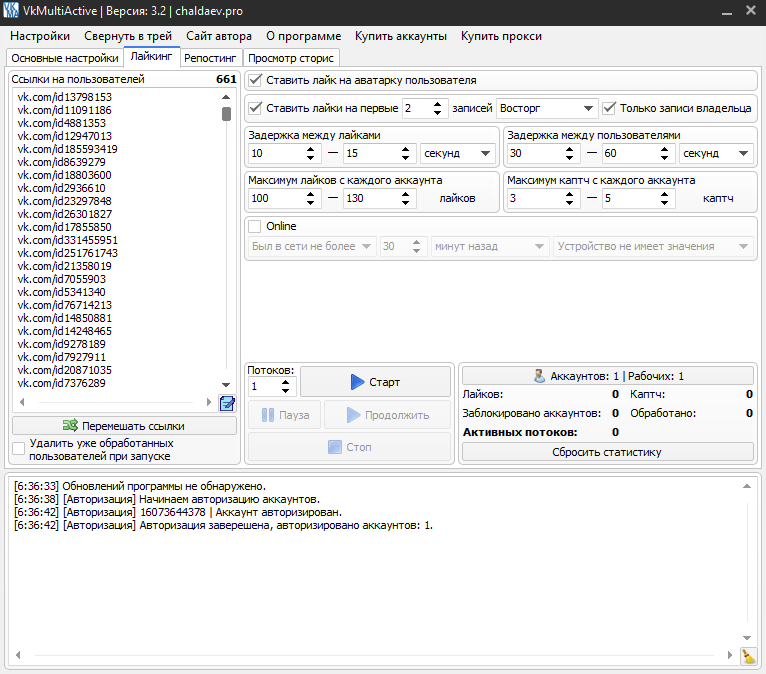Check delete already processed users option
Viewport: 766px width, 674px height.
(19, 449)
